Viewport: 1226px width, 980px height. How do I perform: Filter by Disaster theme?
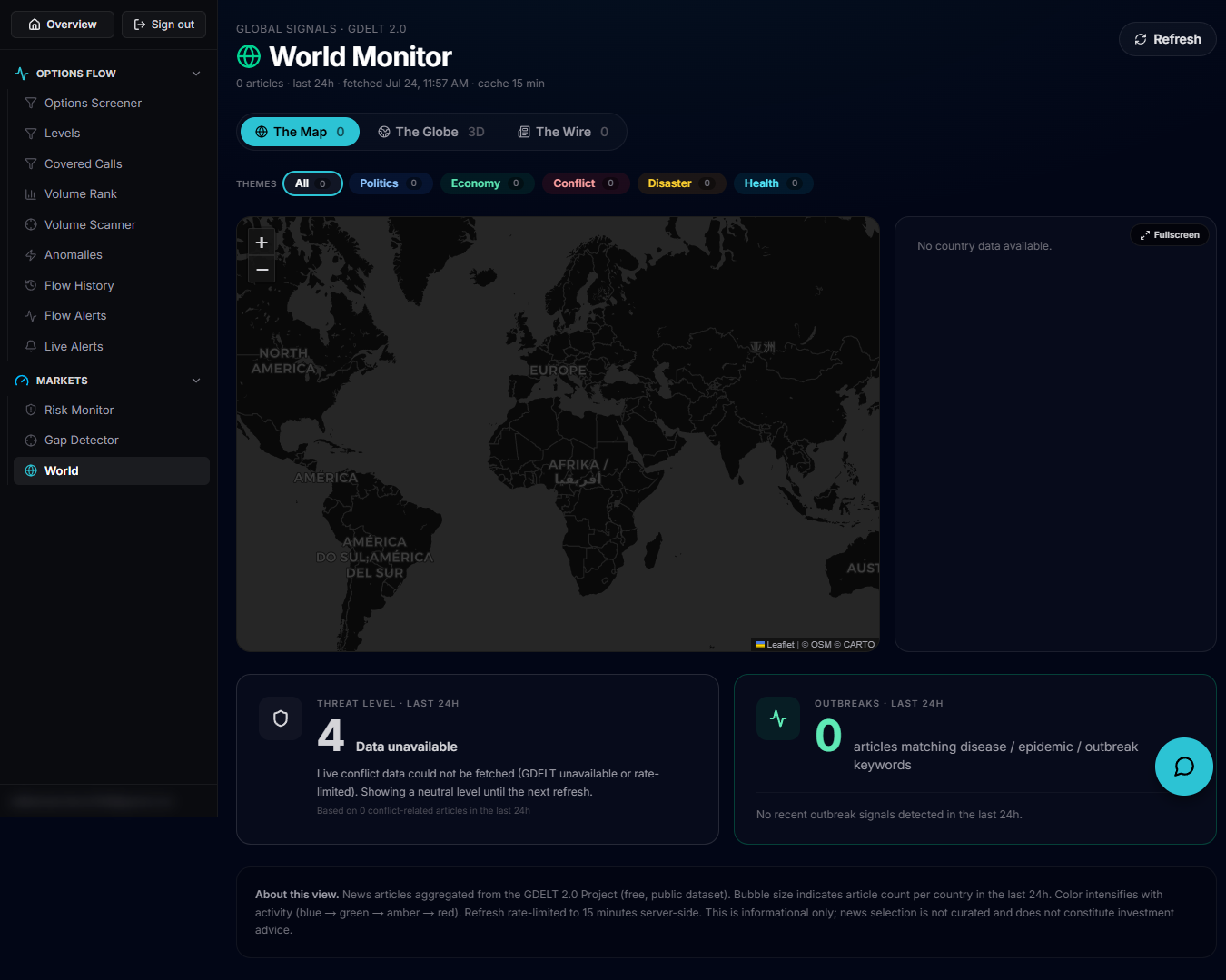tap(680, 183)
